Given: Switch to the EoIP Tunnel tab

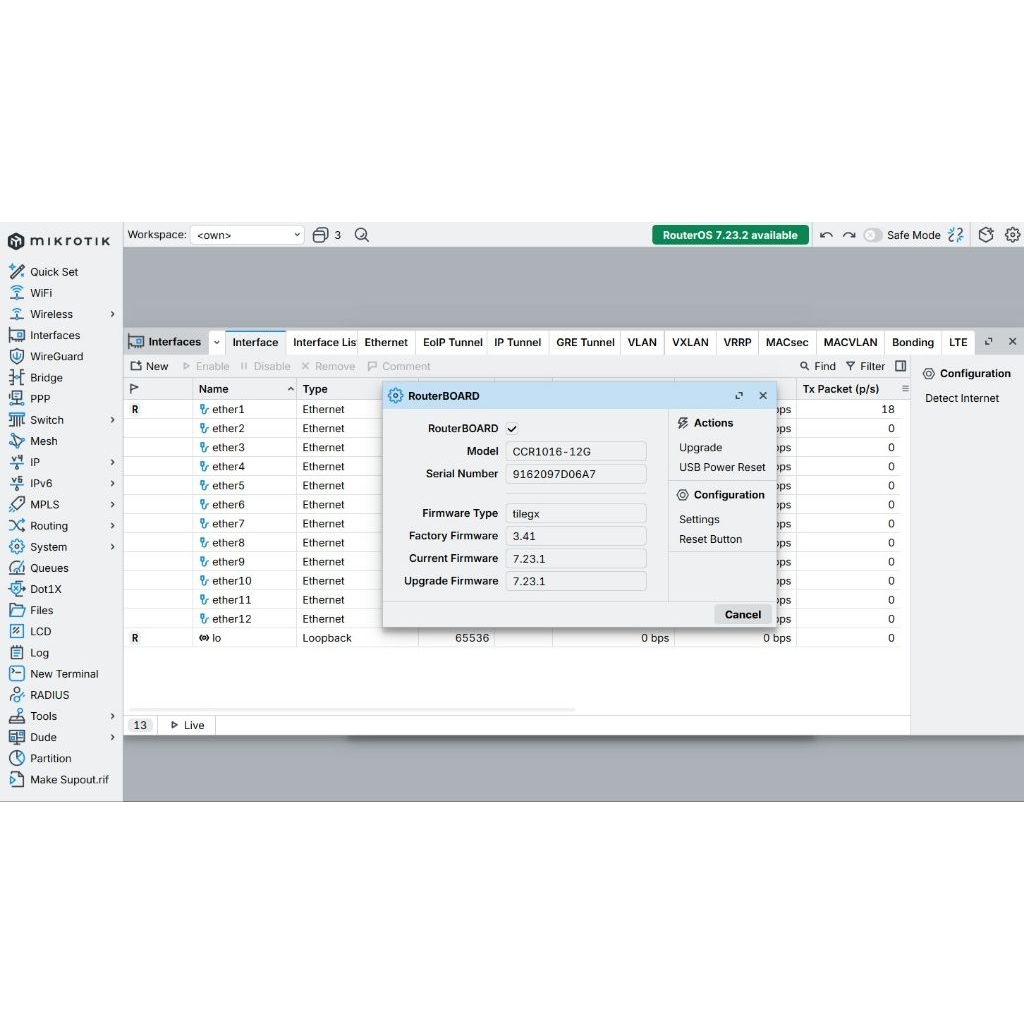Looking at the screenshot, I should 453,342.
